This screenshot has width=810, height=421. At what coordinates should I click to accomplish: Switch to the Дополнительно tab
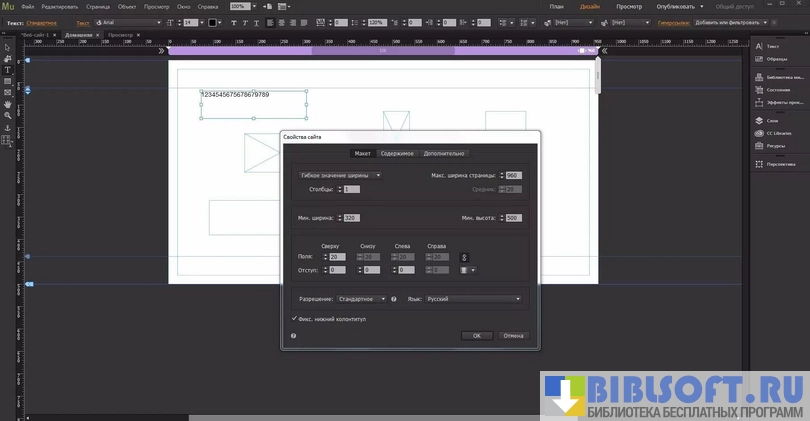click(x=444, y=154)
